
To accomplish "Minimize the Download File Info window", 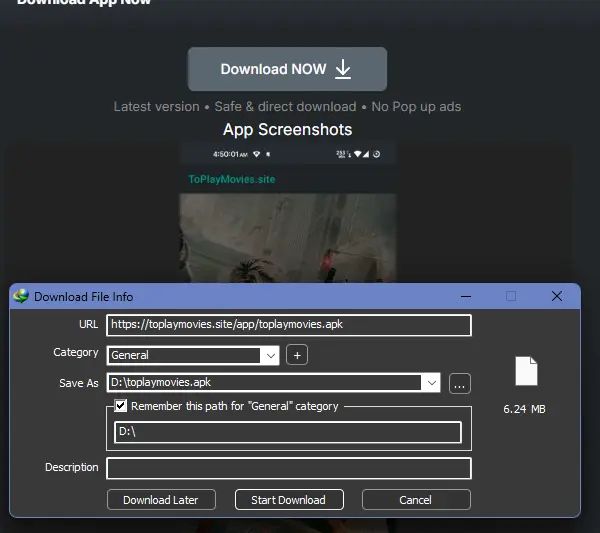I will click(x=466, y=296).
